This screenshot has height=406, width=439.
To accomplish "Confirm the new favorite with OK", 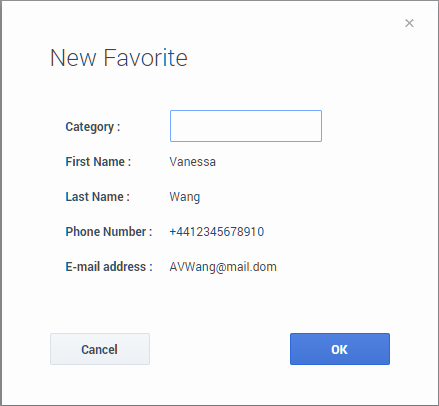I will coord(340,349).
